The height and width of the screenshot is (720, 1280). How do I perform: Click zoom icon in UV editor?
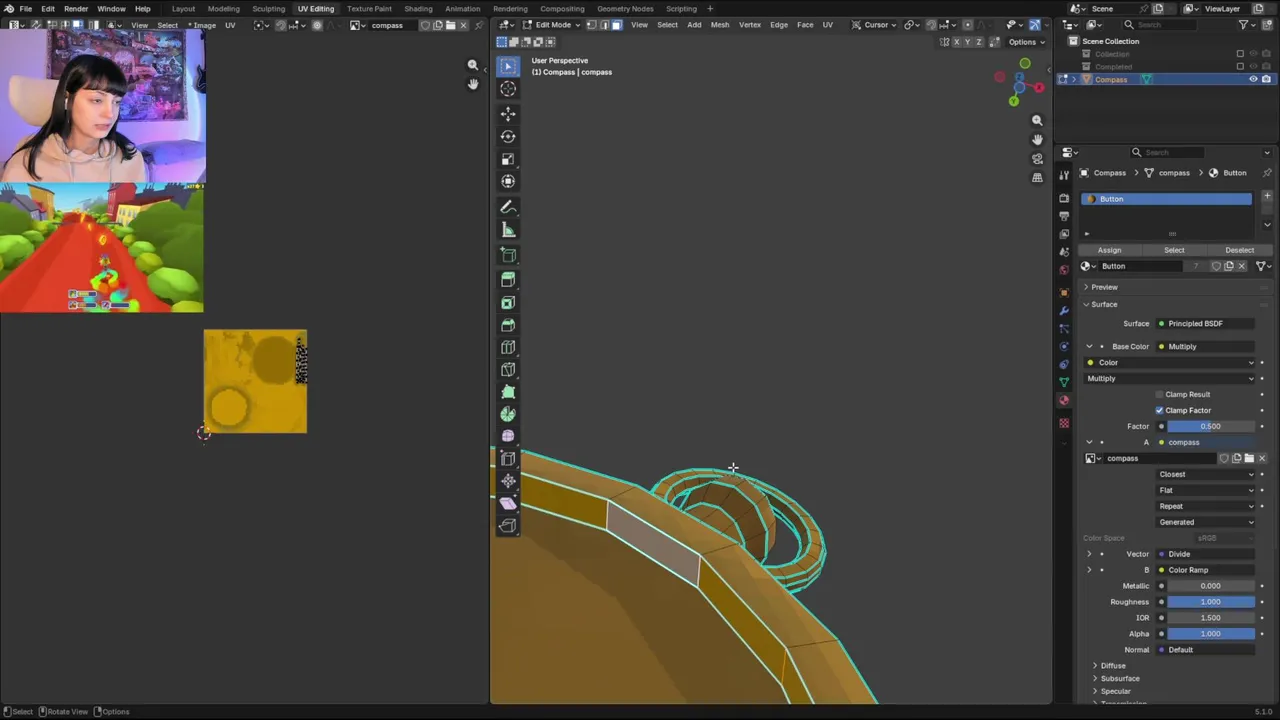[x=473, y=65]
